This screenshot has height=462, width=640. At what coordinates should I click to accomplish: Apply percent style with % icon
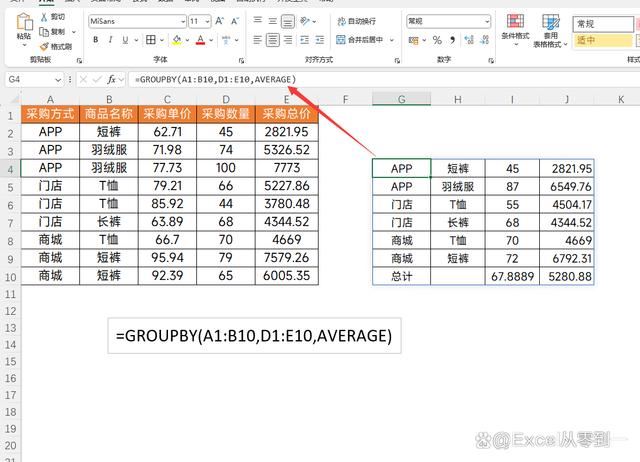437,40
